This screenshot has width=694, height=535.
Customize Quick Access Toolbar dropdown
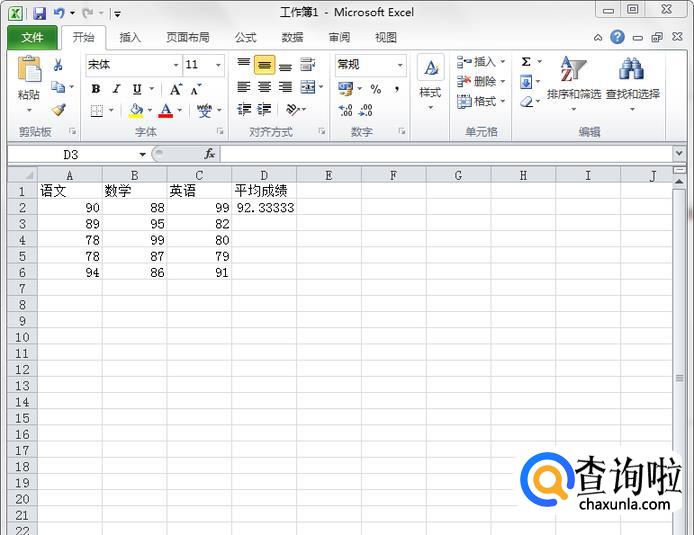(x=117, y=14)
